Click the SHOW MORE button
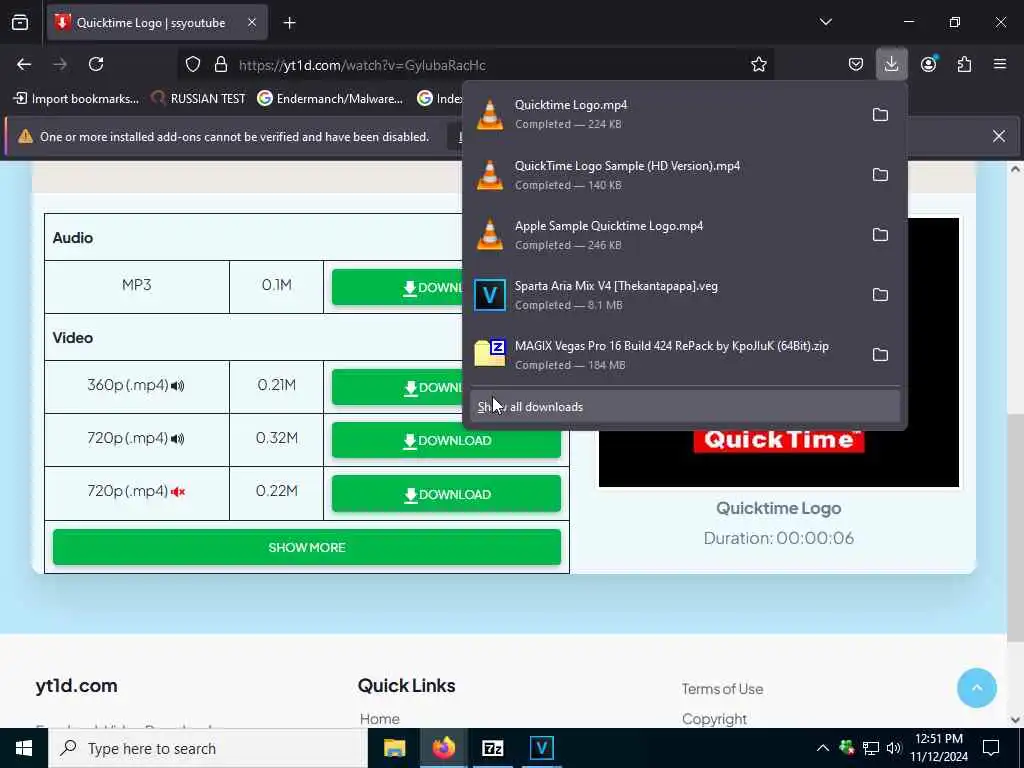 point(307,547)
